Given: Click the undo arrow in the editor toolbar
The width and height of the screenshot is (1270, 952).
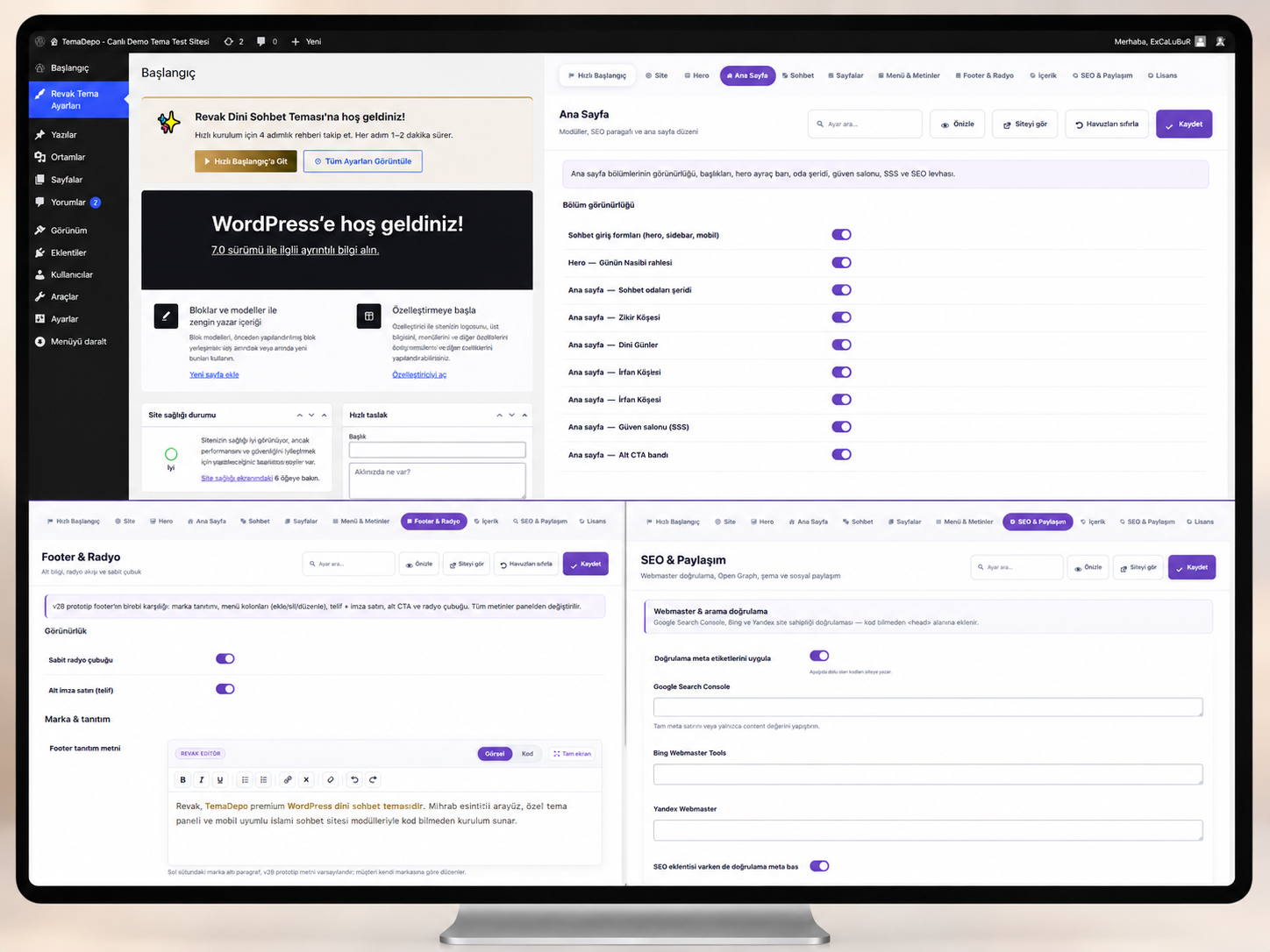Looking at the screenshot, I should pyautogui.click(x=354, y=779).
